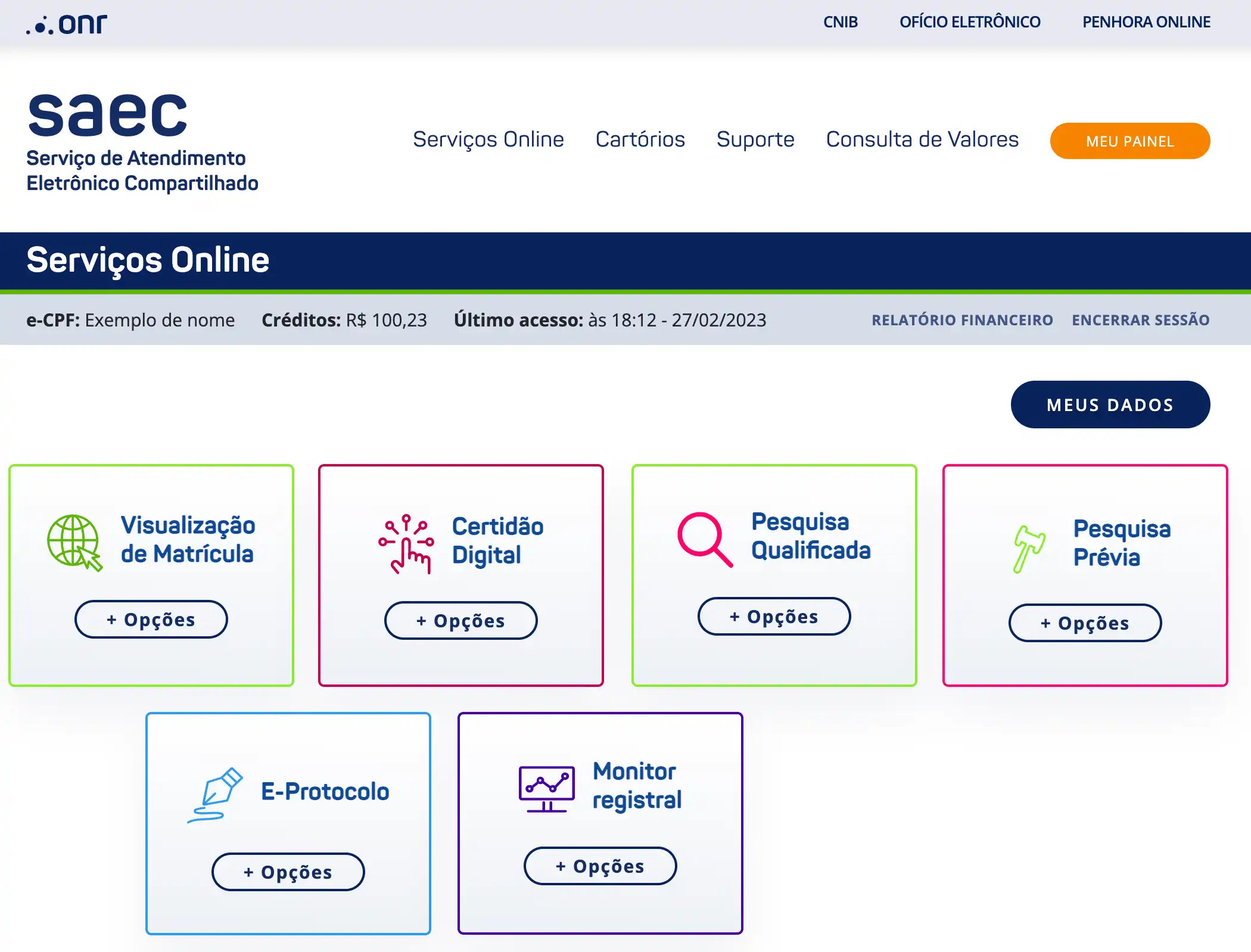The image size is (1251, 952).
Task: Open Consulta de Valores in navigation
Action: click(922, 139)
